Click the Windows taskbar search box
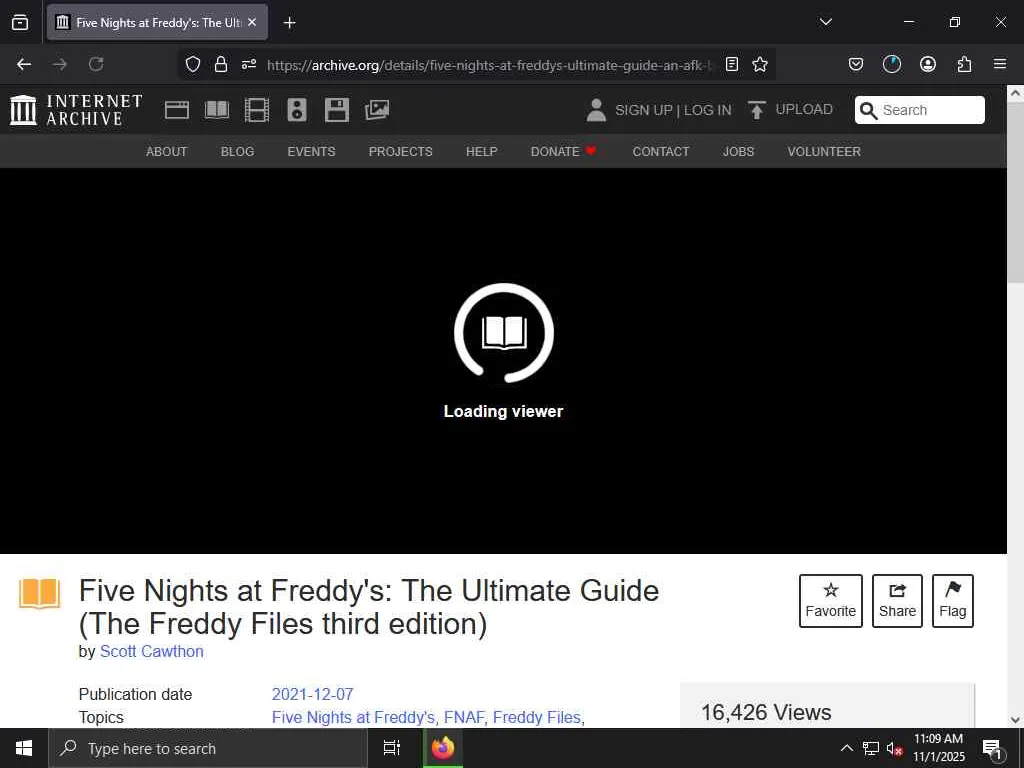Viewport: 1024px width, 768px height. (x=208, y=748)
